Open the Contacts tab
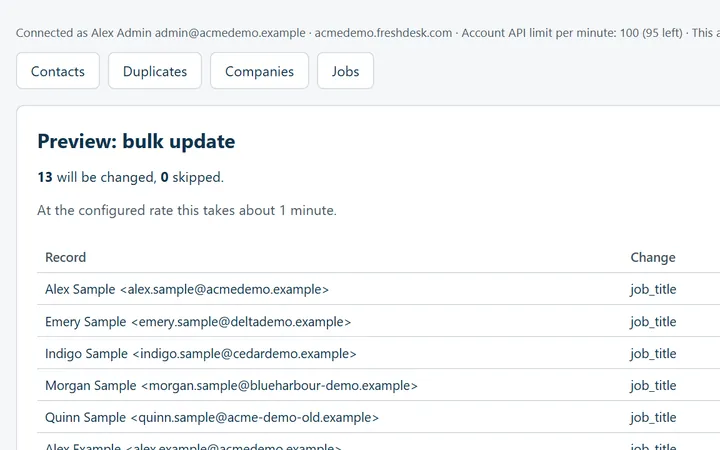Image resolution: width=720 pixels, height=450 pixels. point(58,71)
